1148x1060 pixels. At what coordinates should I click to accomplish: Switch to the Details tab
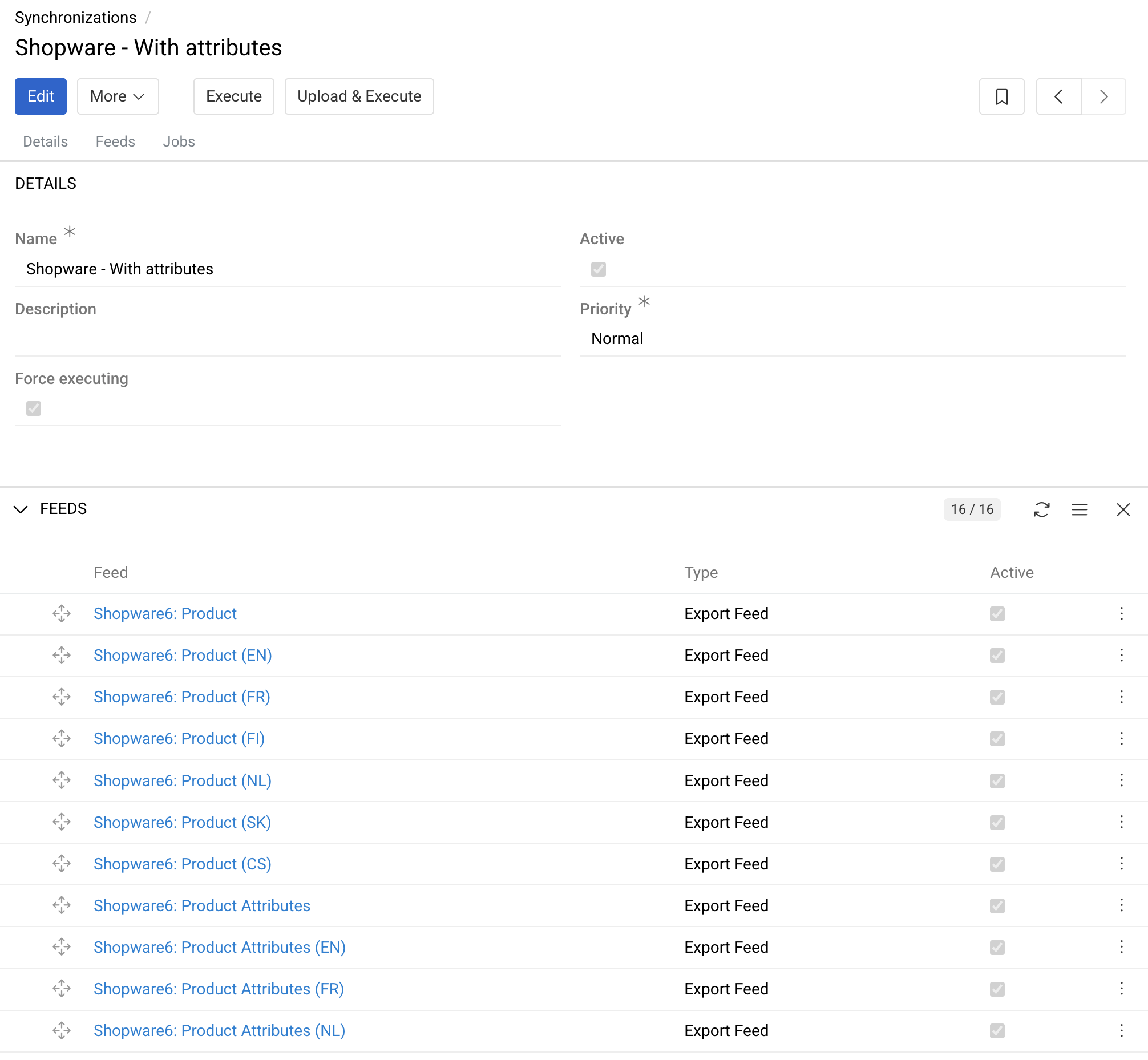pyautogui.click(x=45, y=141)
